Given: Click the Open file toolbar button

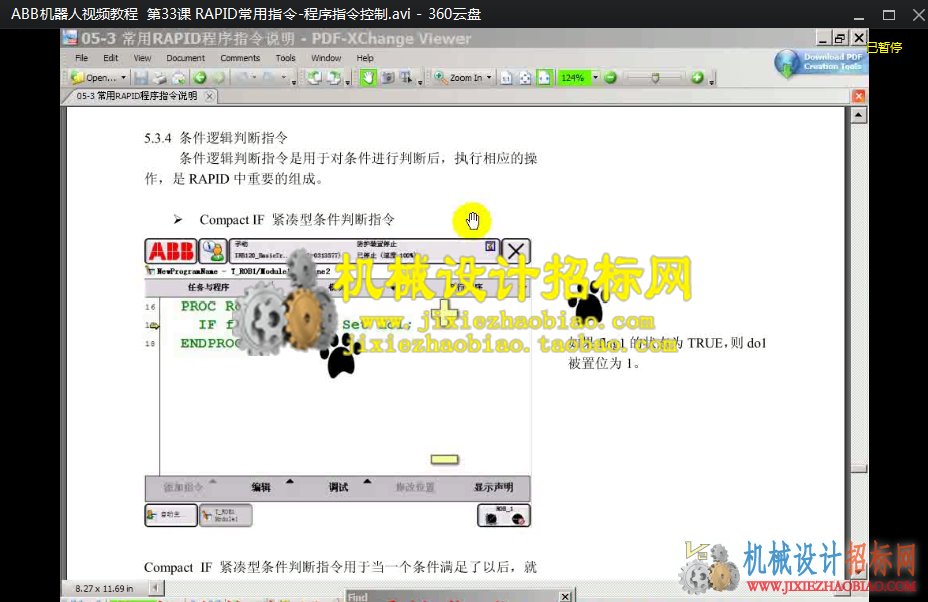Looking at the screenshot, I should [94, 78].
